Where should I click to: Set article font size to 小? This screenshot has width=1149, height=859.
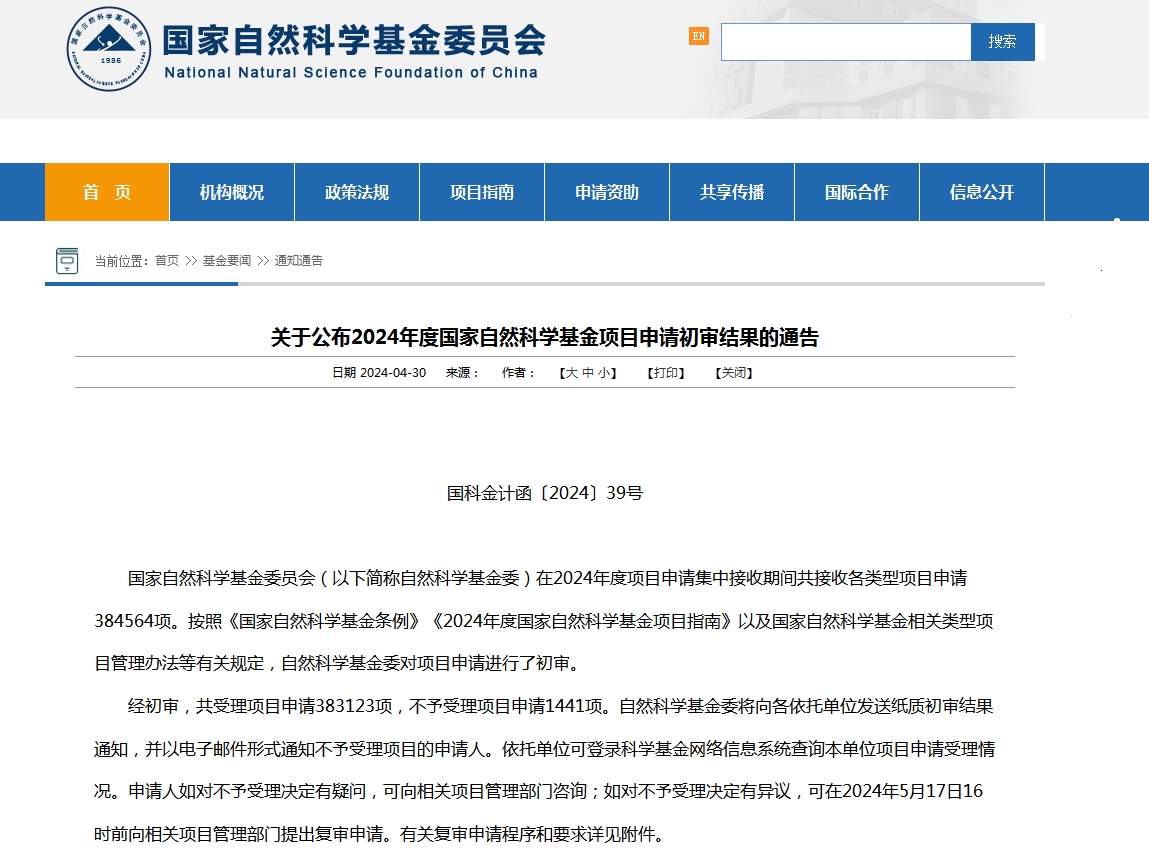click(x=604, y=372)
